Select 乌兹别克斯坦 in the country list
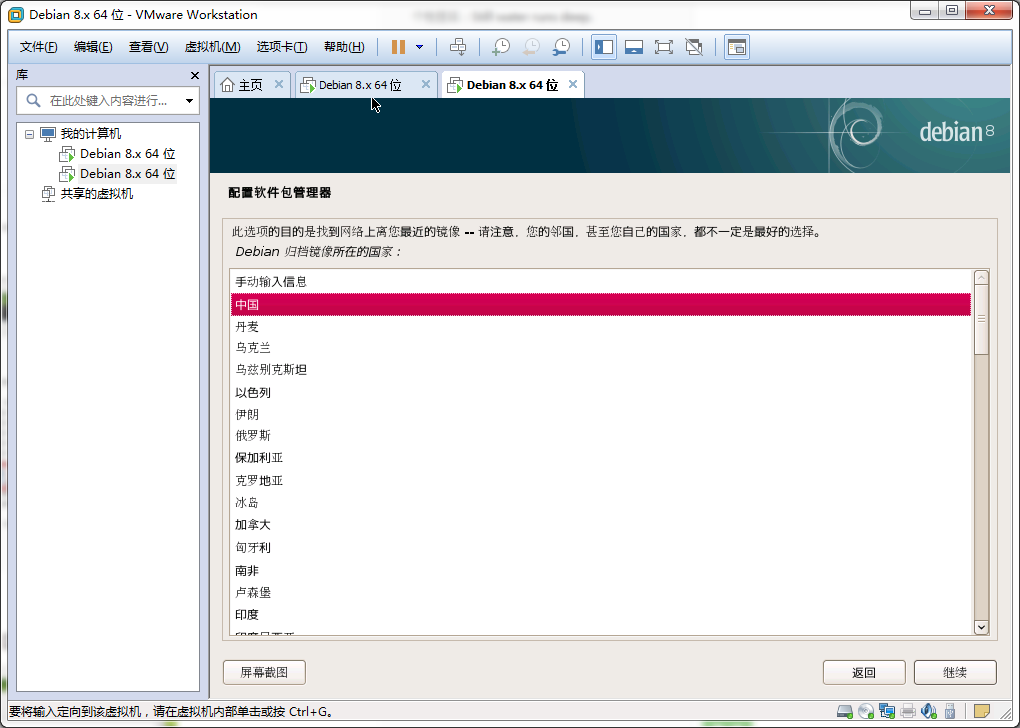Image resolution: width=1020 pixels, height=728 pixels. [x=600, y=370]
